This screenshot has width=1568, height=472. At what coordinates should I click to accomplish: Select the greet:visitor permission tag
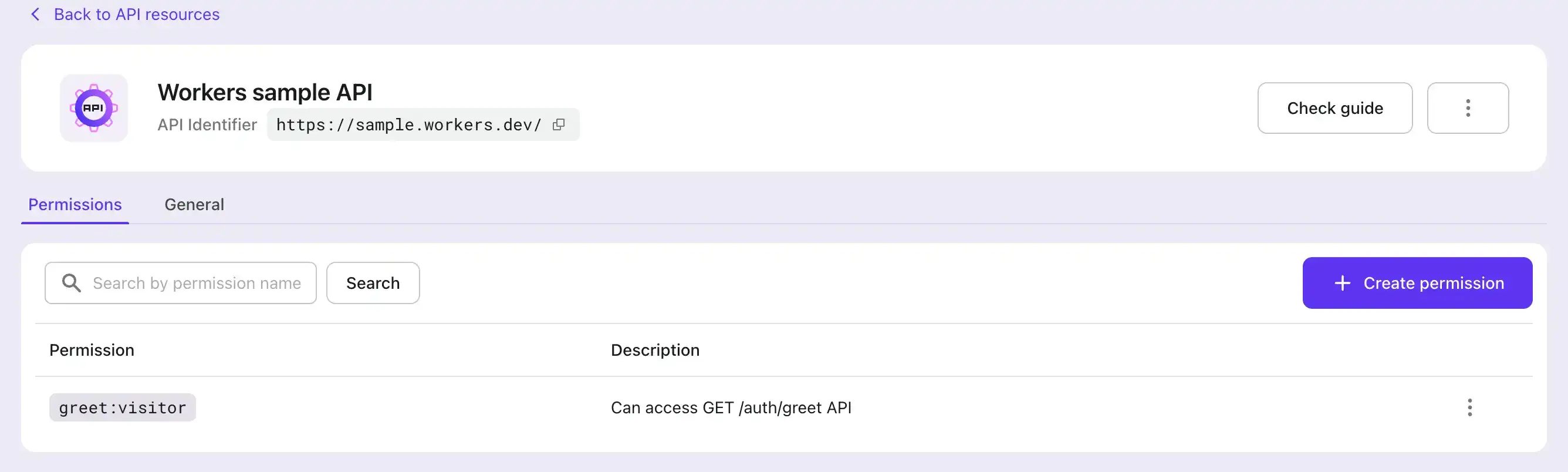click(122, 407)
